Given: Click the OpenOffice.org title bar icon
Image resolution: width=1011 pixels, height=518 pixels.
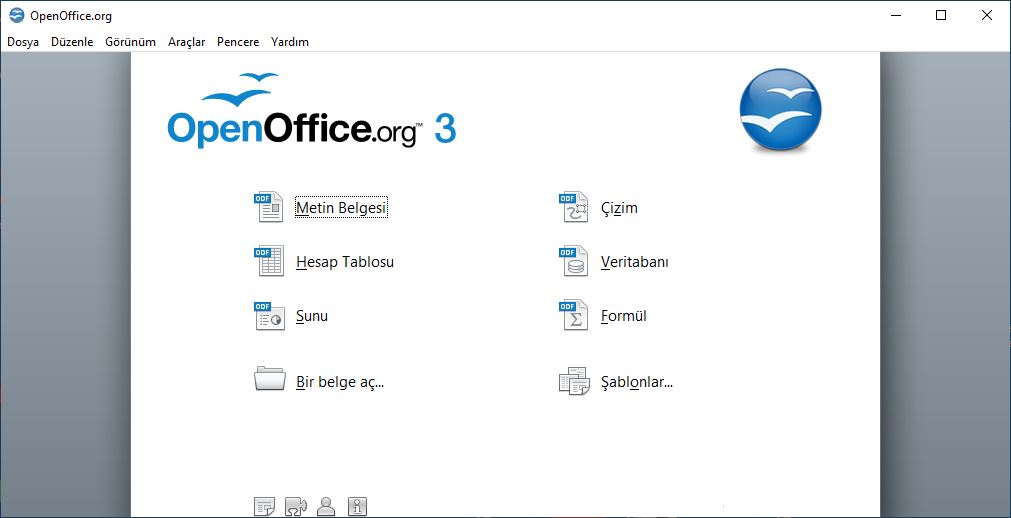Looking at the screenshot, I should point(16,15).
